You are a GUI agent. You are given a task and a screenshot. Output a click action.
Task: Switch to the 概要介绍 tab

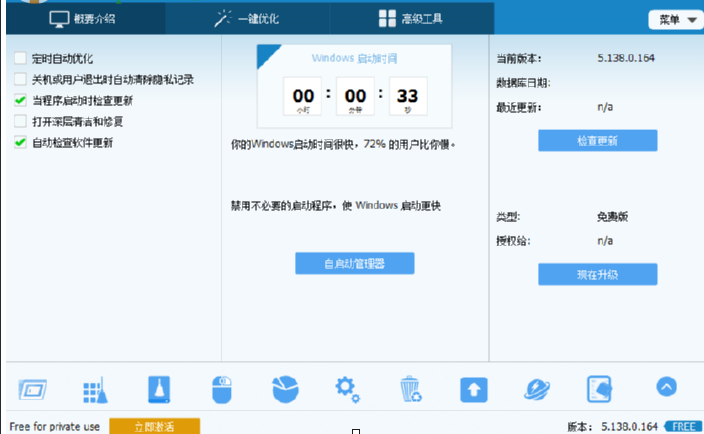86,18
